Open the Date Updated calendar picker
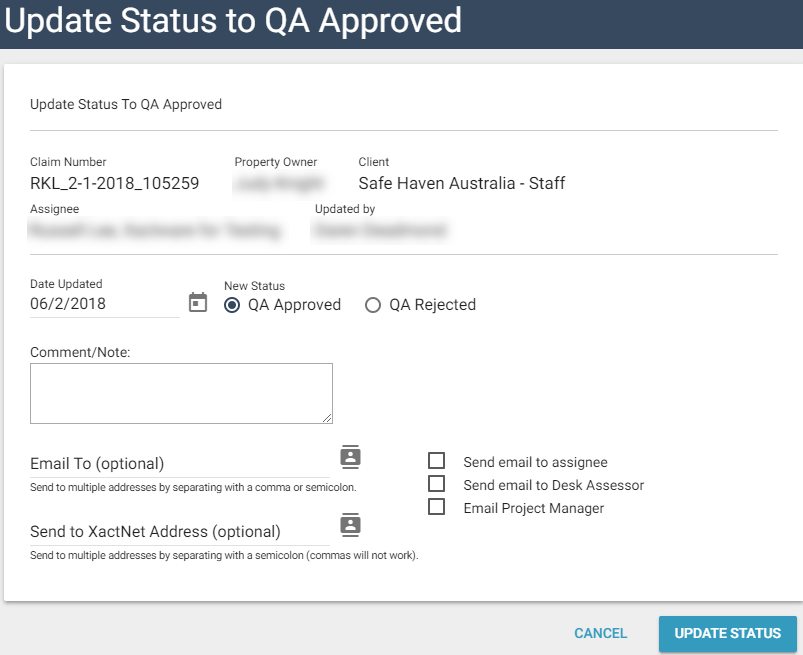This screenshot has width=803, height=655. point(198,303)
